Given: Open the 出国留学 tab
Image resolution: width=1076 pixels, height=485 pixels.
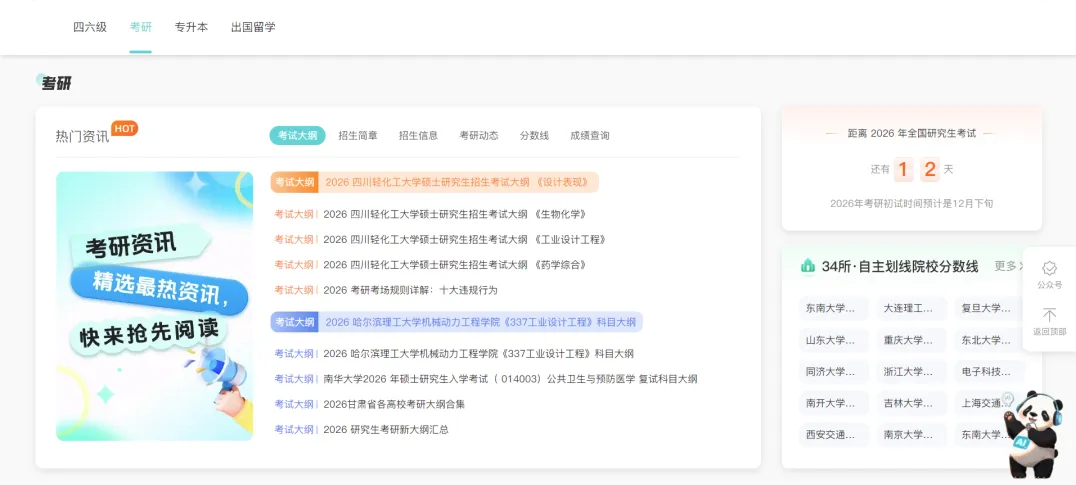Looking at the screenshot, I should pyautogui.click(x=253, y=27).
